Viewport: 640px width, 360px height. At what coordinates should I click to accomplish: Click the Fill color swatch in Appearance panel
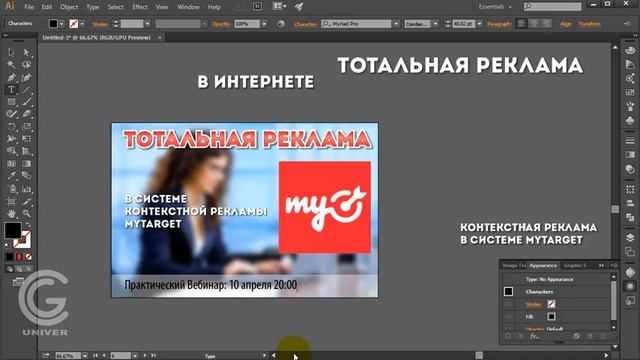pyautogui.click(x=551, y=316)
